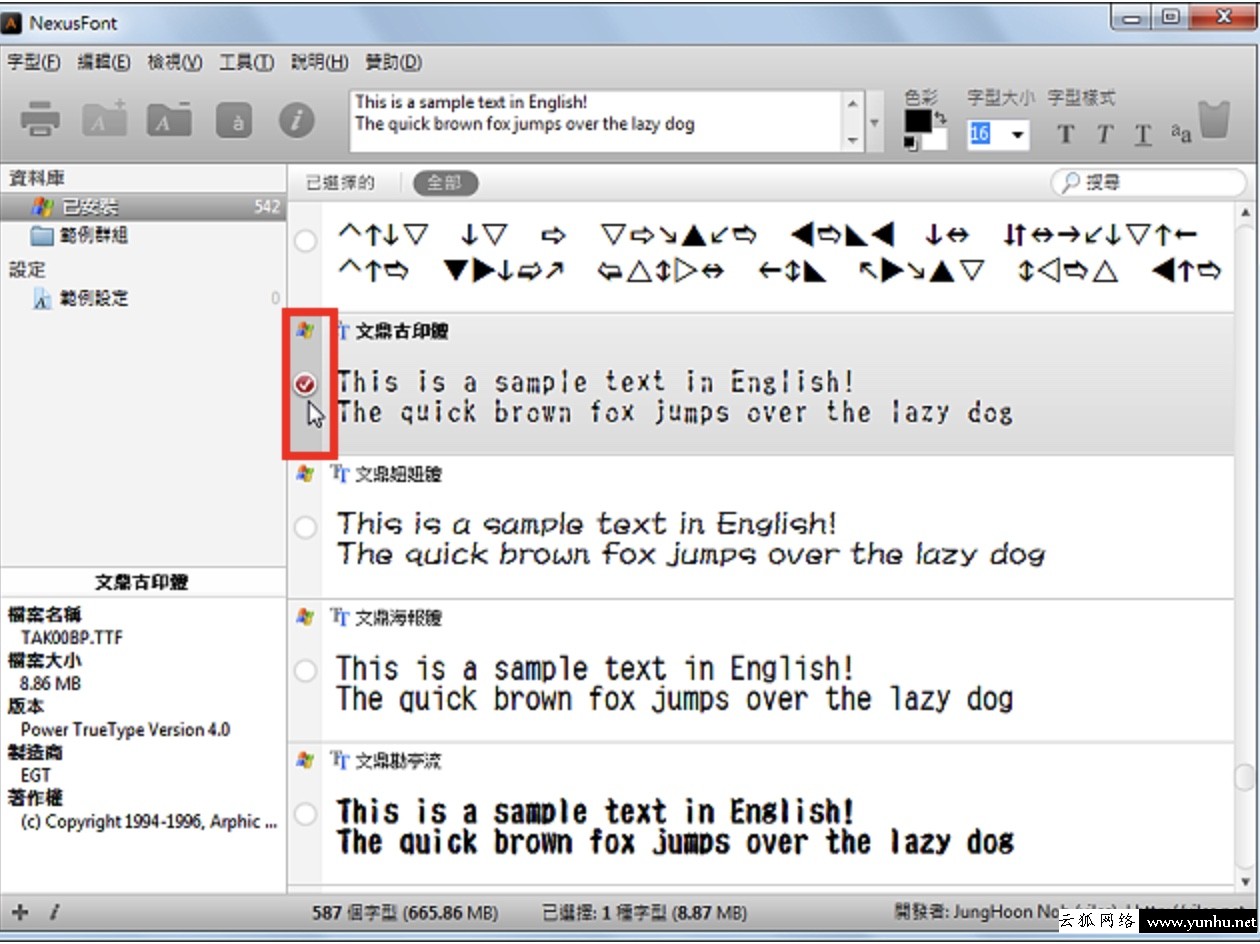Screen dimensions: 1260x944
Task: Click the 文鼎海報體 font name in the list
Action: (x=399, y=618)
